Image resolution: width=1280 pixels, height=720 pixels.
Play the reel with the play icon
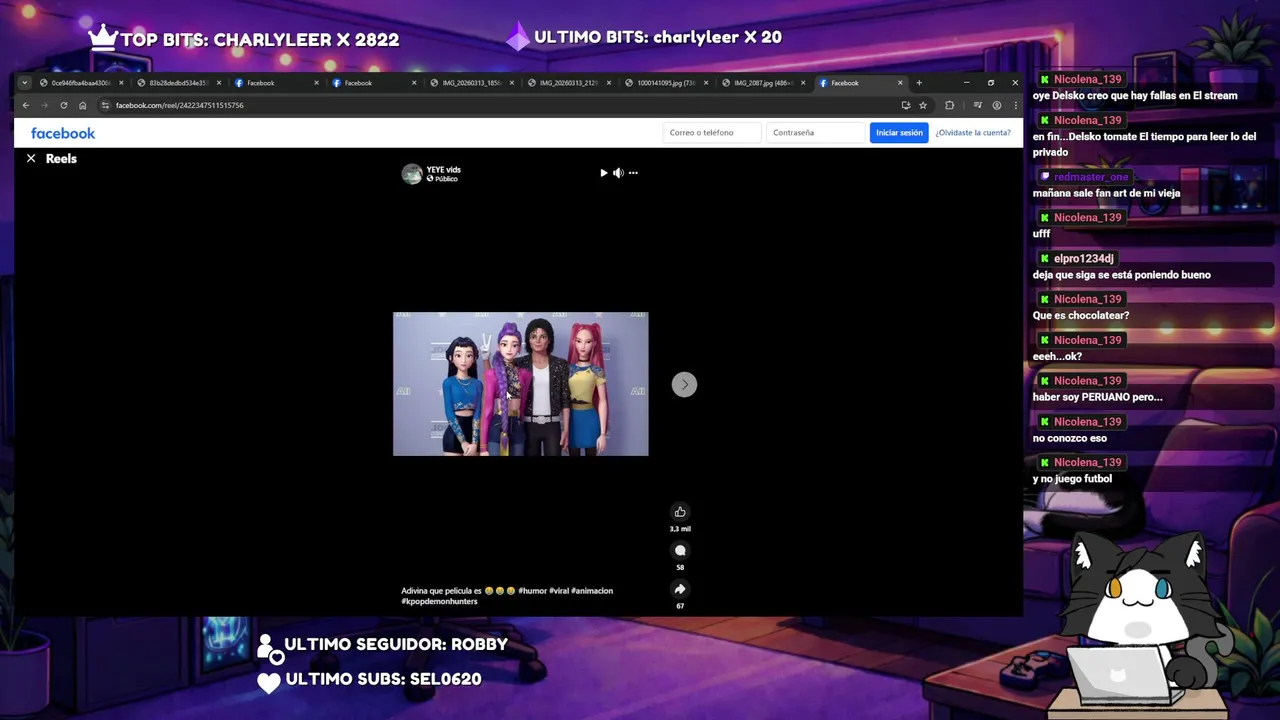603,173
